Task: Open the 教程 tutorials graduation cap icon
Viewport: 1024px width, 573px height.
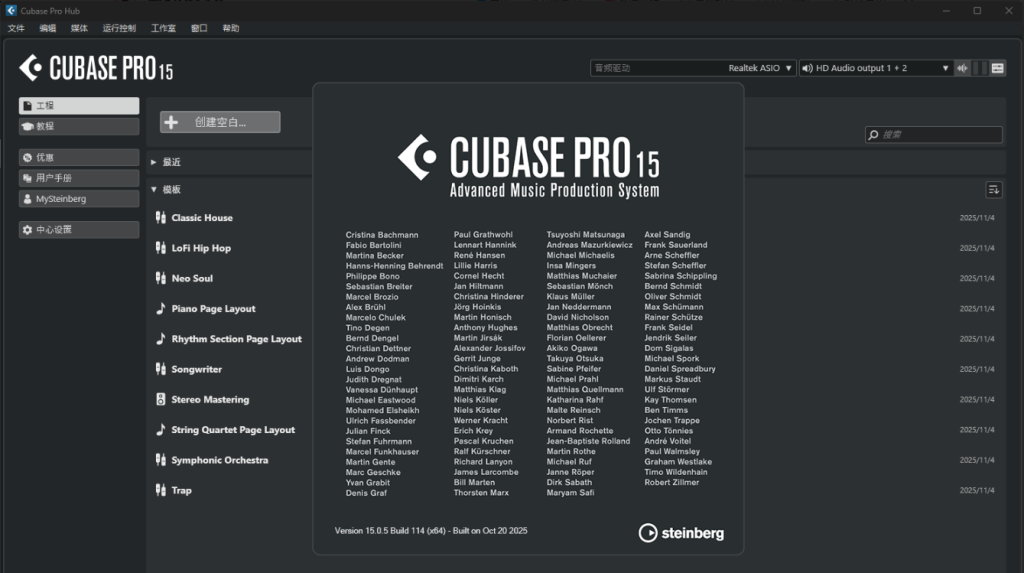Action: tap(27, 127)
